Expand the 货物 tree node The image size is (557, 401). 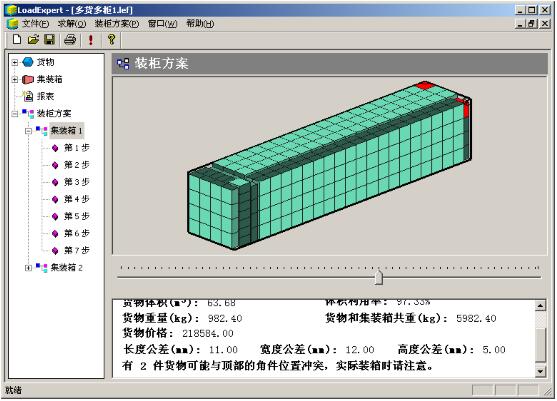point(15,63)
